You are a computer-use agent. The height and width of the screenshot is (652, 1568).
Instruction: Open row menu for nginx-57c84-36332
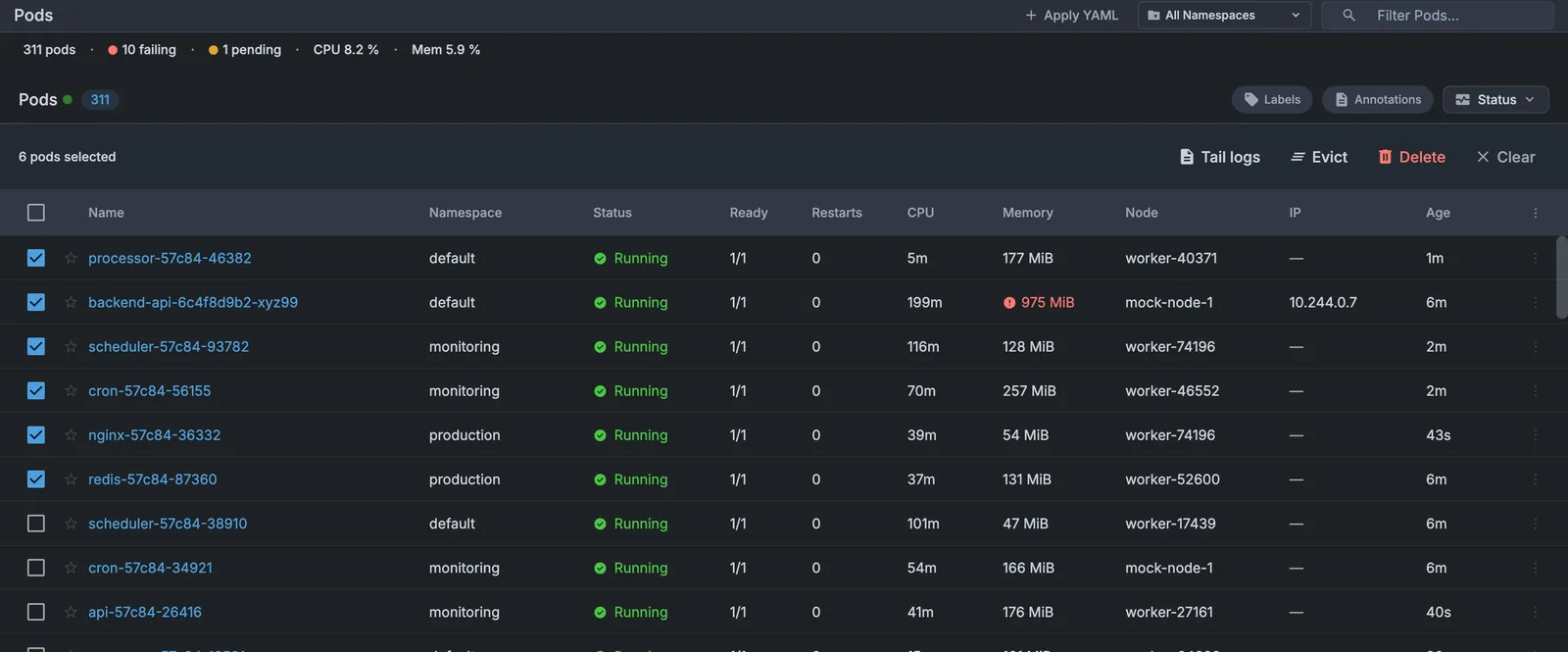click(1535, 434)
